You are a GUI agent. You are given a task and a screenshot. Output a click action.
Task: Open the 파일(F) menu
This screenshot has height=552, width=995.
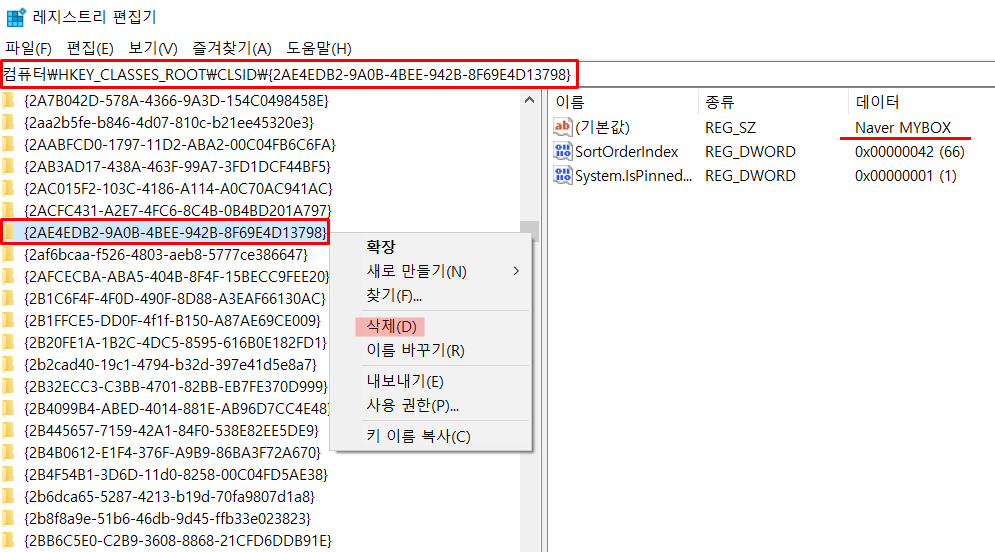(x=29, y=48)
